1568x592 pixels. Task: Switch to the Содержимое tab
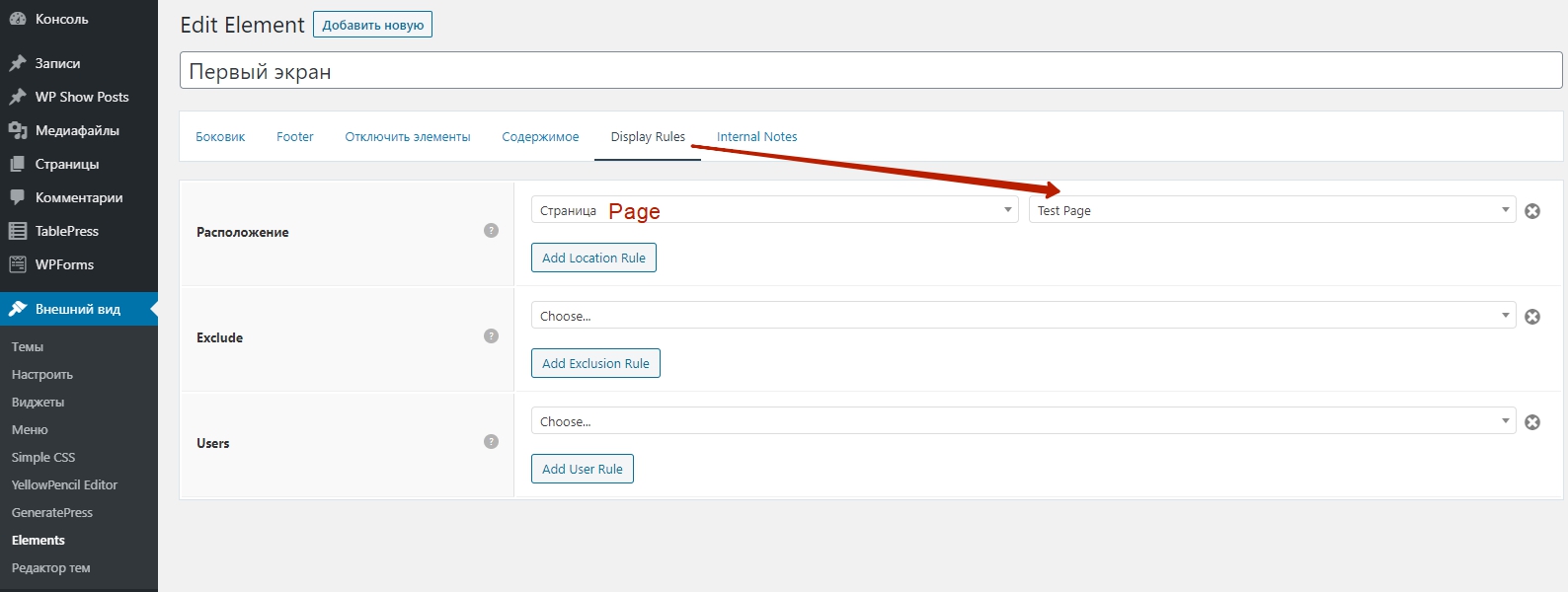[x=540, y=137]
